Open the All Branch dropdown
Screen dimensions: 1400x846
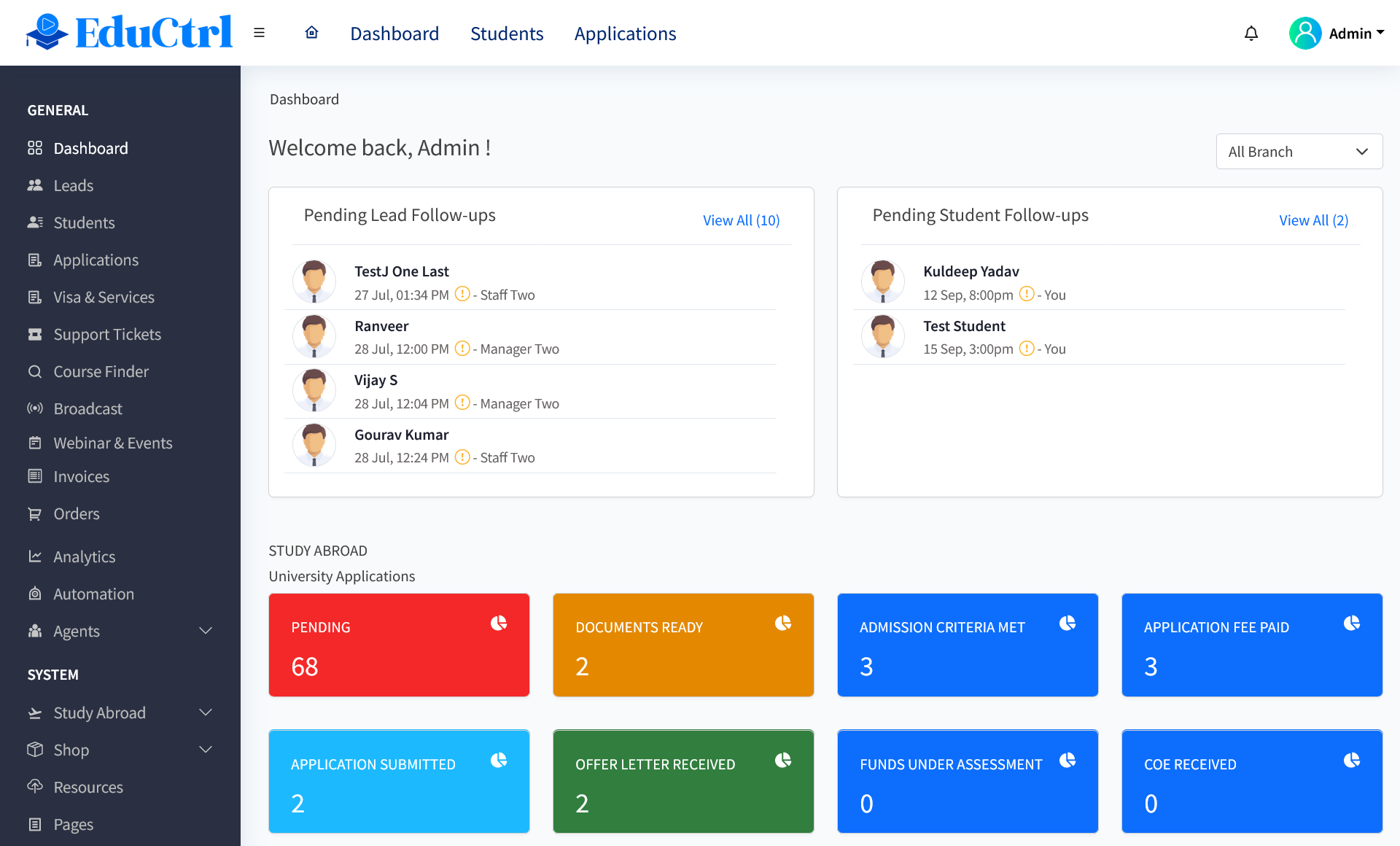pyautogui.click(x=1299, y=151)
